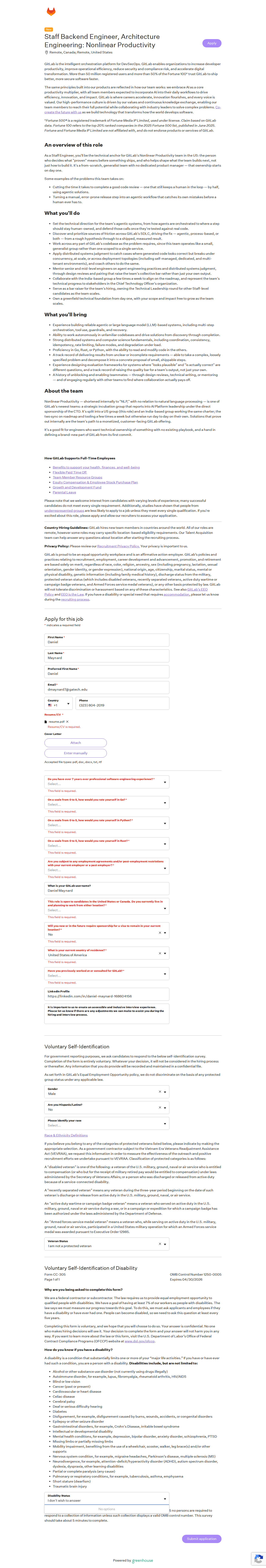The height and width of the screenshot is (1568, 266).
Task: Expand the visa sponsorship dropdown arrow
Action: point(165,932)
